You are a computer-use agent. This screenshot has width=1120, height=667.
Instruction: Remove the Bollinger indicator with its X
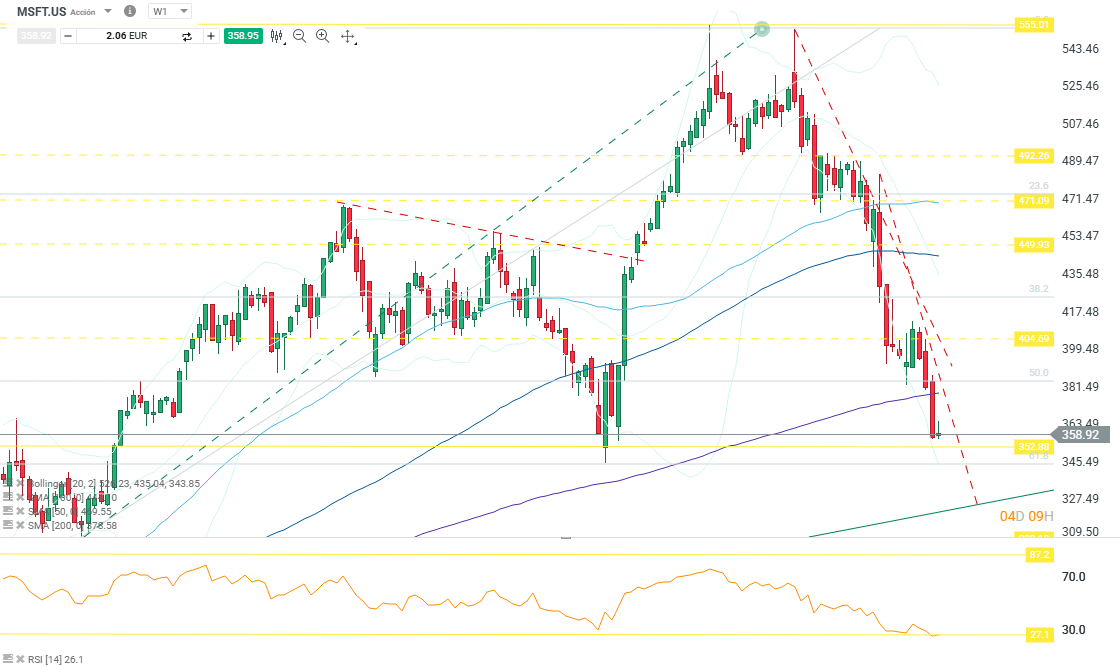(20, 483)
